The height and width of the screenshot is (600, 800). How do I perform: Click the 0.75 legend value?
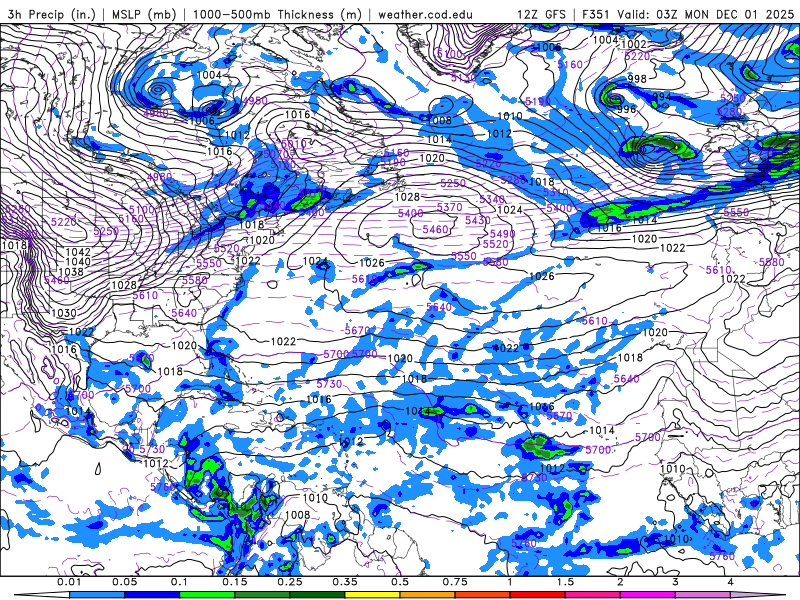pos(455,582)
